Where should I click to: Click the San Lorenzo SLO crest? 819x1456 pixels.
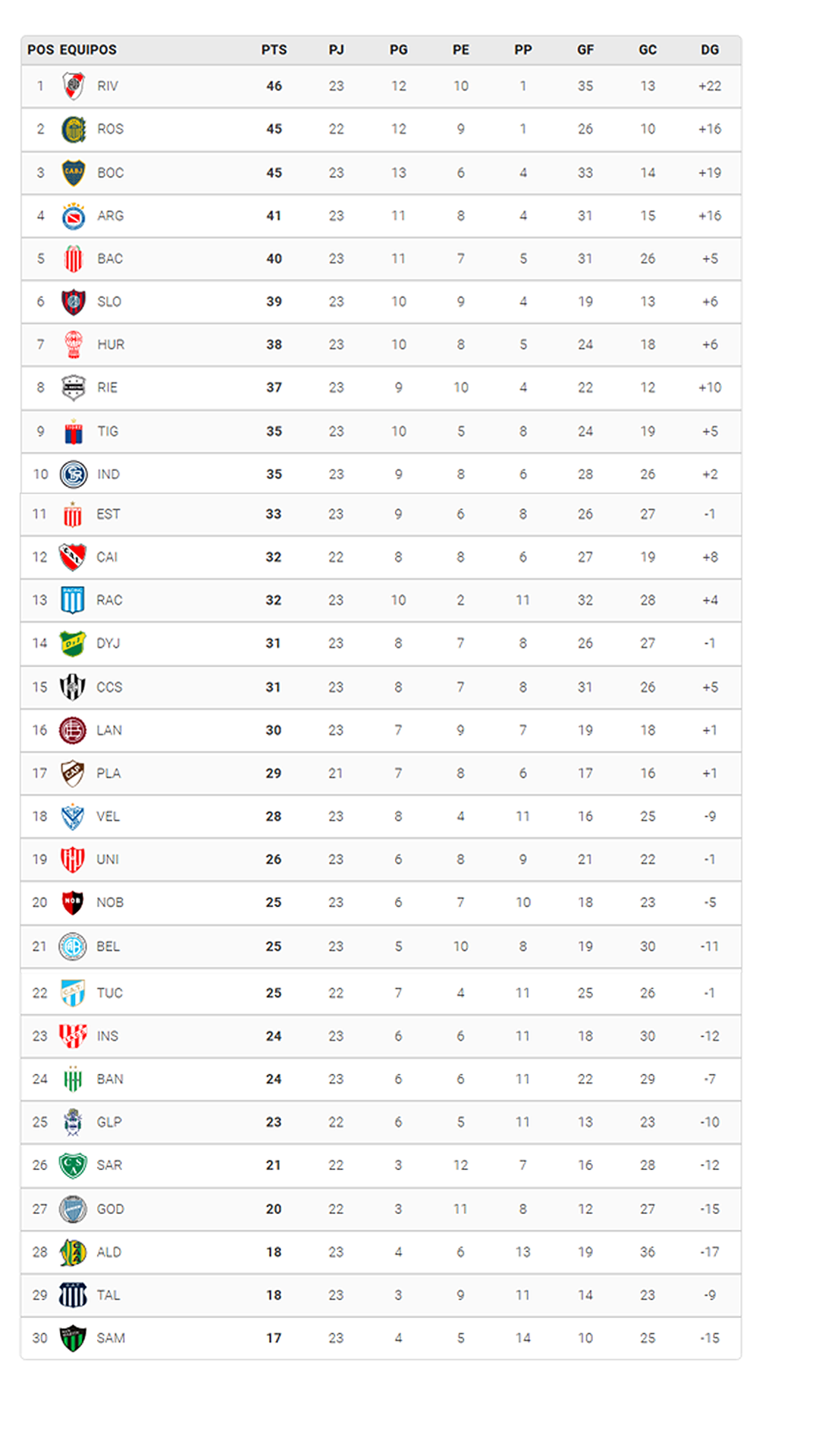pyautogui.click(x=74, y=302)
